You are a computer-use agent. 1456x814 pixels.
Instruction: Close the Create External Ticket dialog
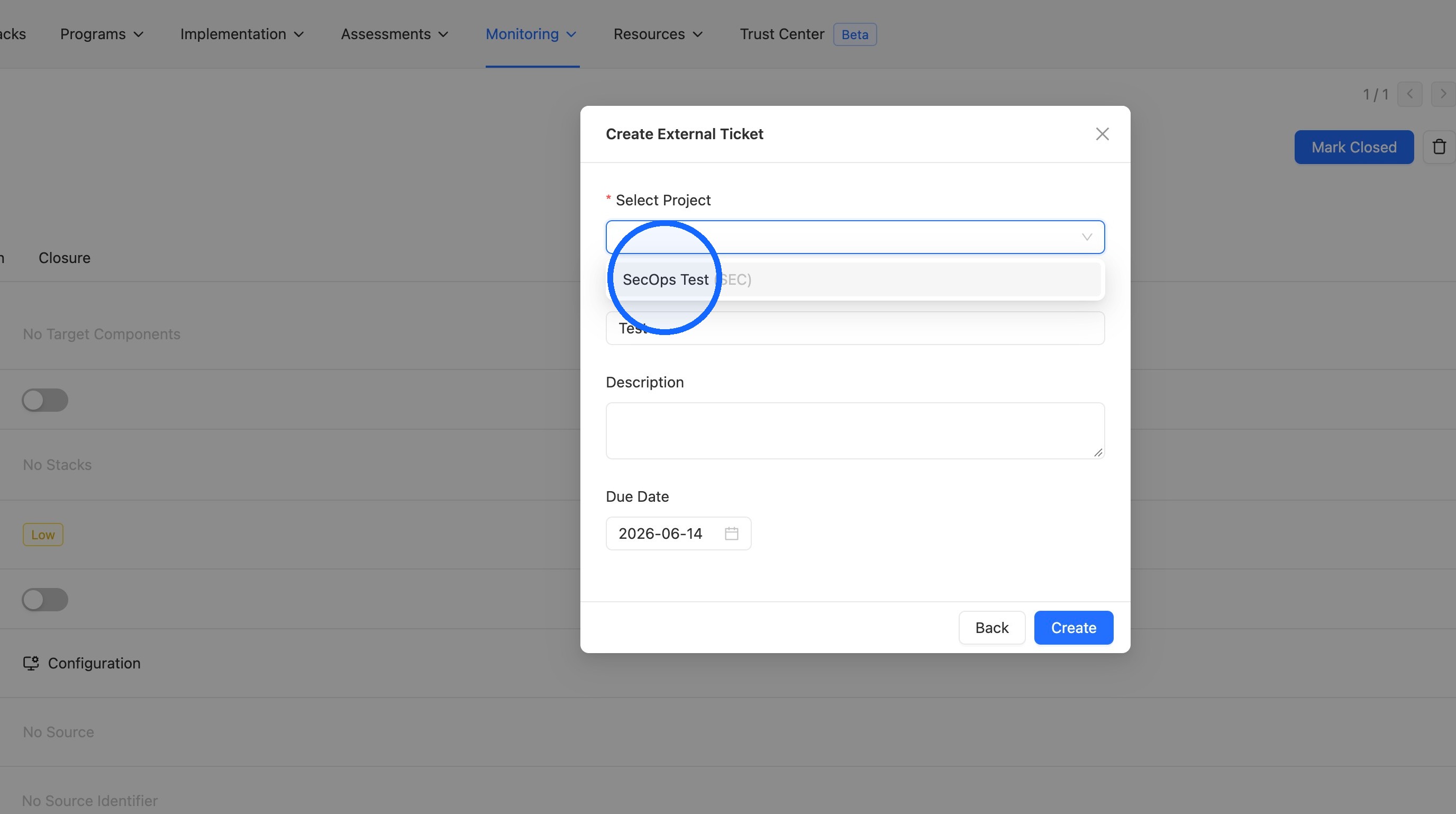tap(1102, 134)
